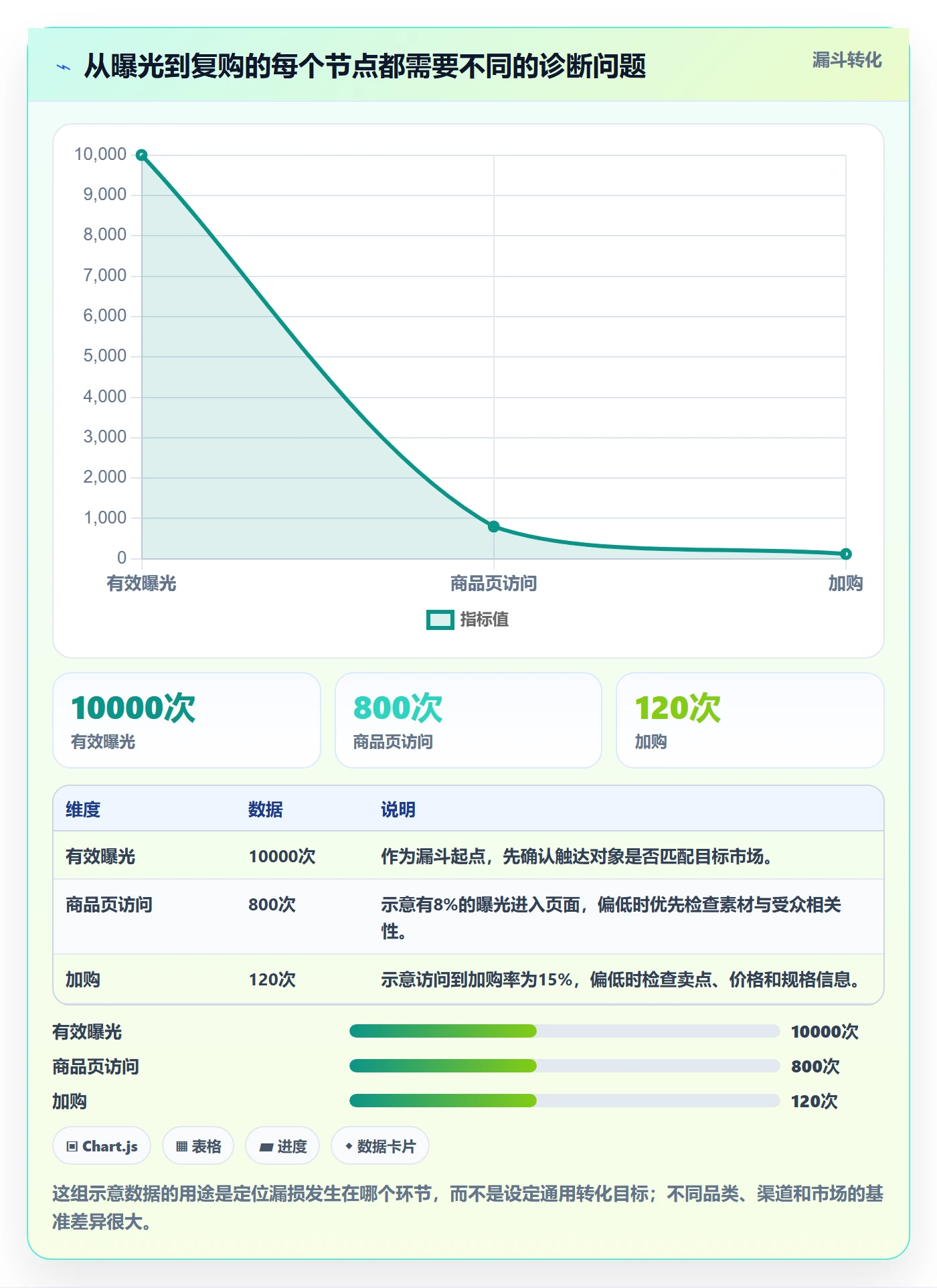Image resolution: width=937 pixels, height=1288 pixels.
Task: Click the Chart.js chip
Action: [102, 1146]
